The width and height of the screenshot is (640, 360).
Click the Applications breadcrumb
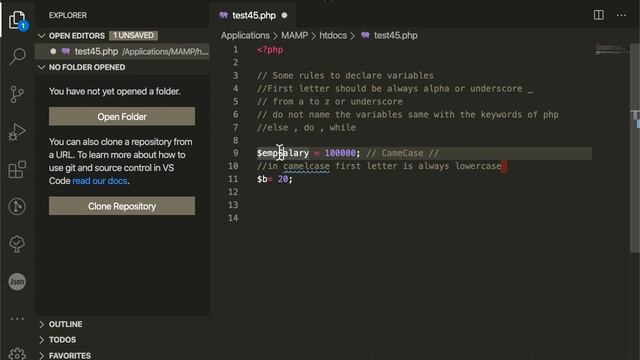click(245, 36)
